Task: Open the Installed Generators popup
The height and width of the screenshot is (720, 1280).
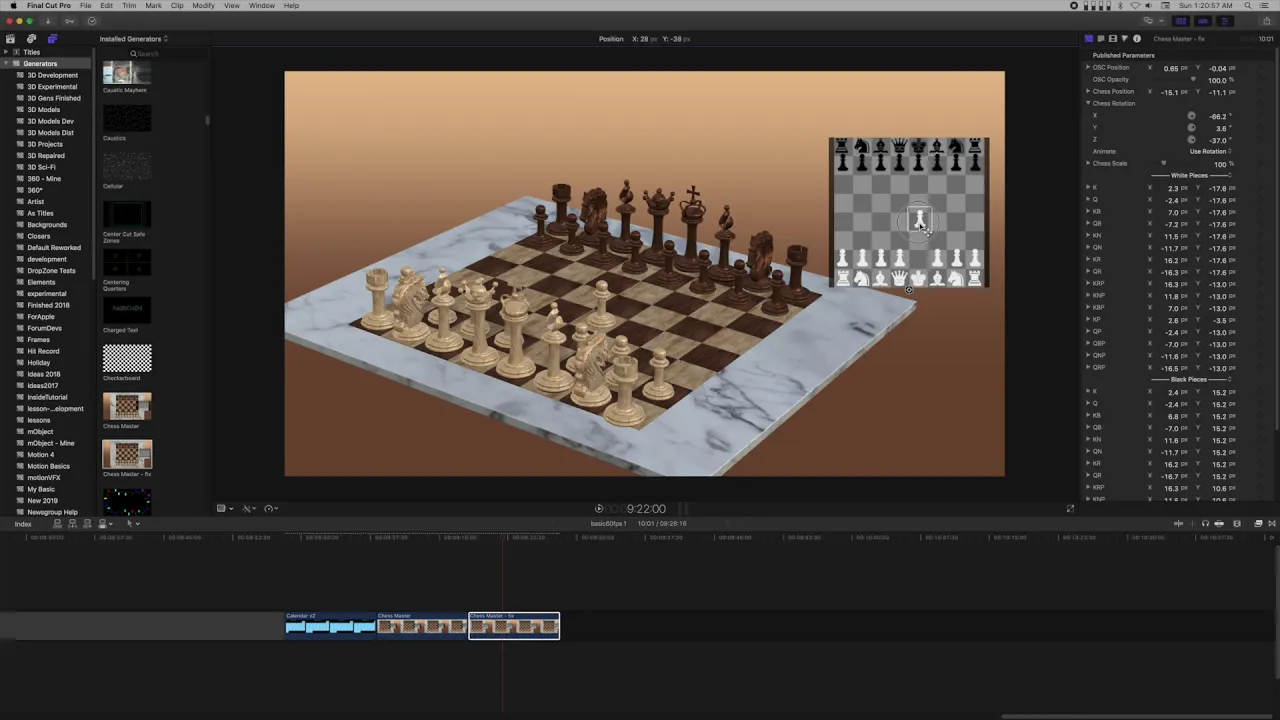Action: pyautogui.click(x=134, y=39)
